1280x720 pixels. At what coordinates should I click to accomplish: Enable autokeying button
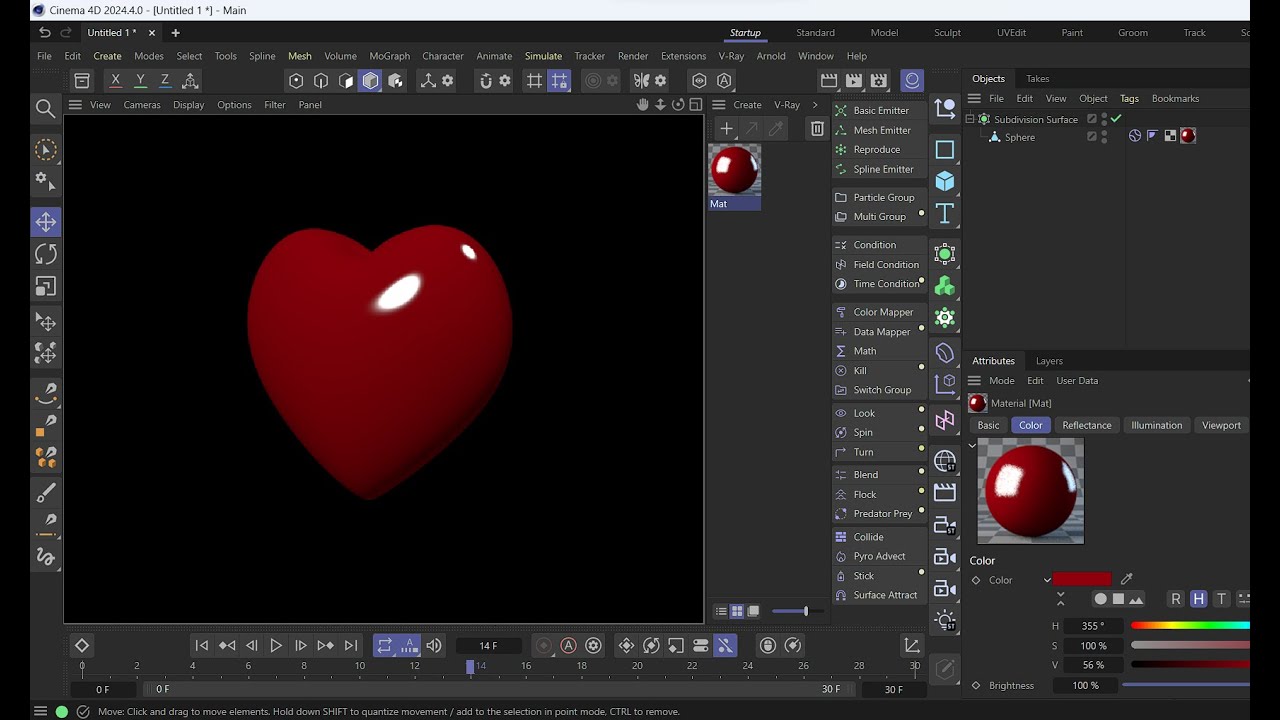(568, 646)
